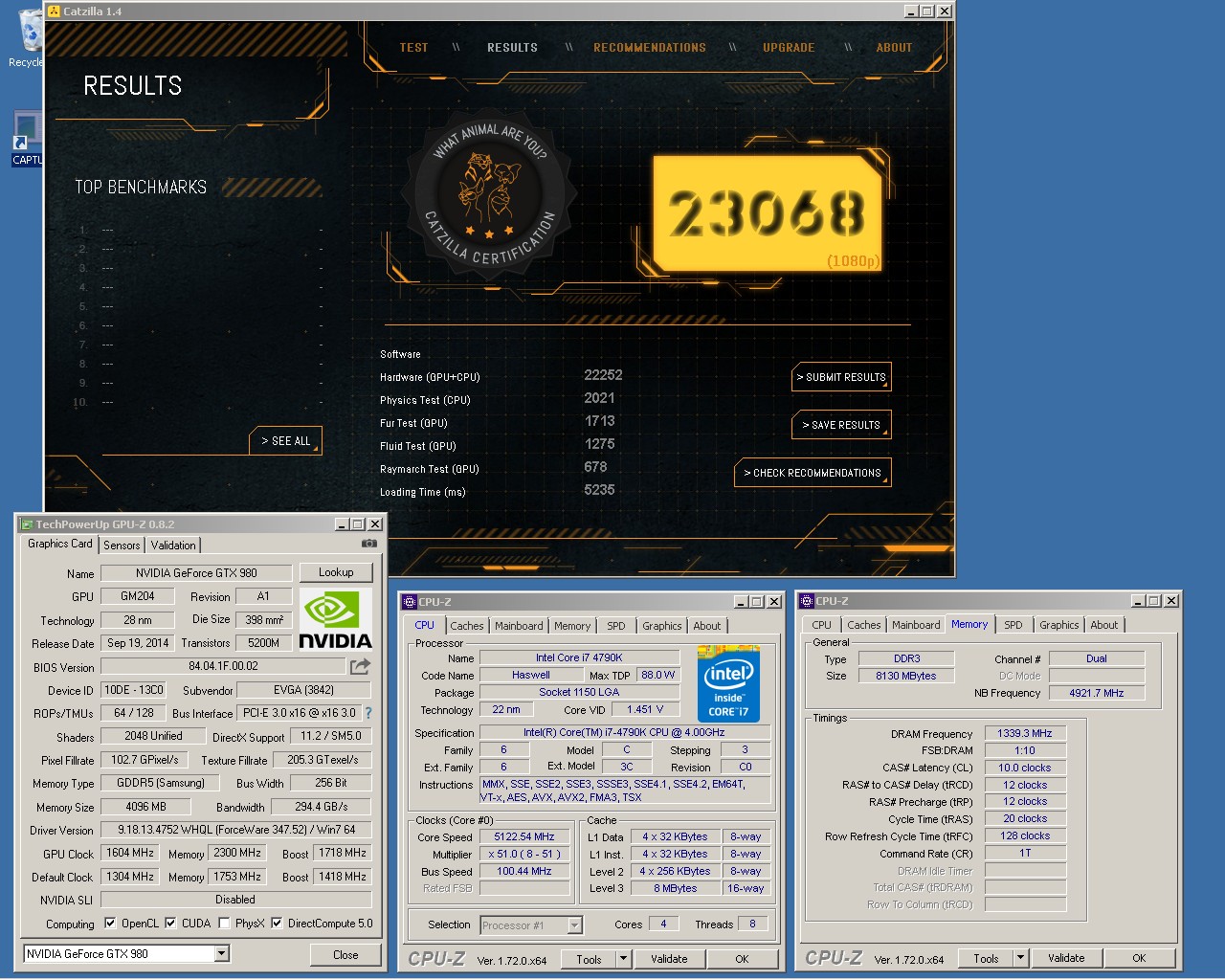Click the Core Speed 5122.54 MHz field

(524, 836)
